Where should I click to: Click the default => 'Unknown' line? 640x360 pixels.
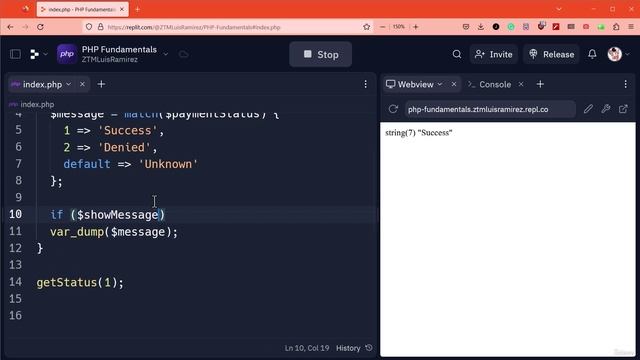131,164
